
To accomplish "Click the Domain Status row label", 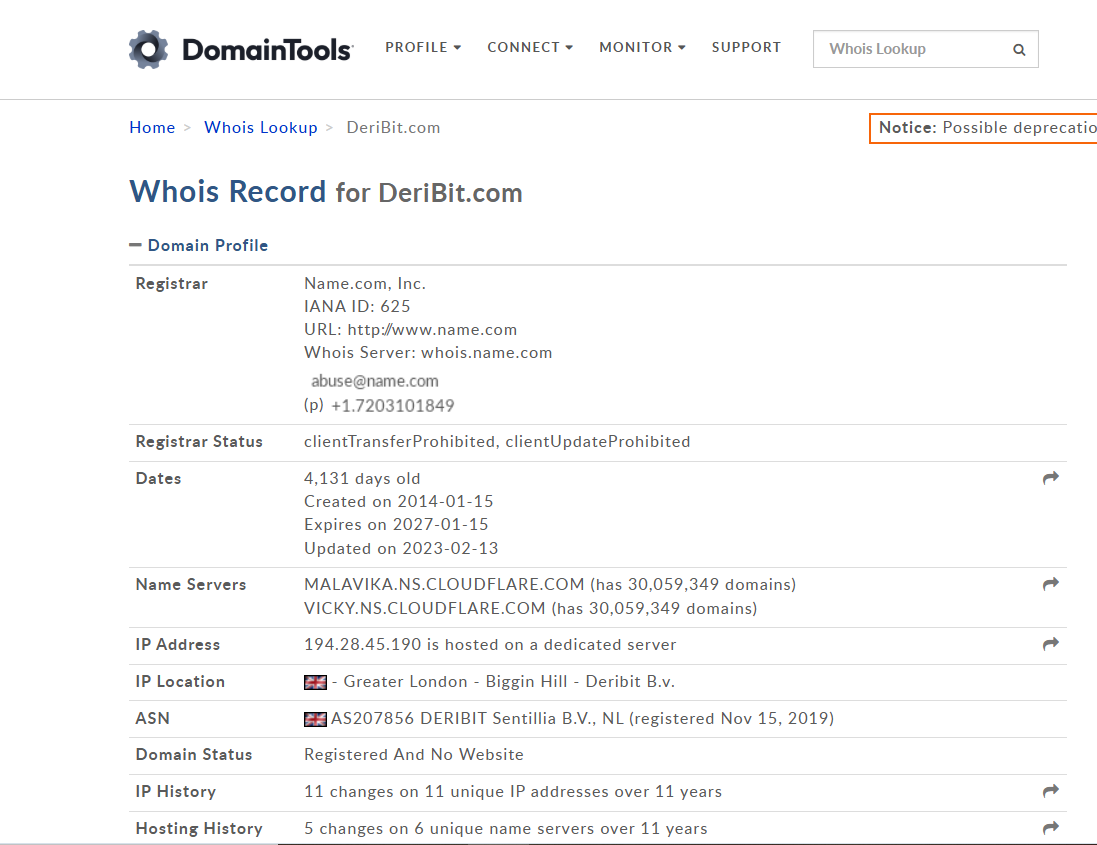I will [194, 755].
